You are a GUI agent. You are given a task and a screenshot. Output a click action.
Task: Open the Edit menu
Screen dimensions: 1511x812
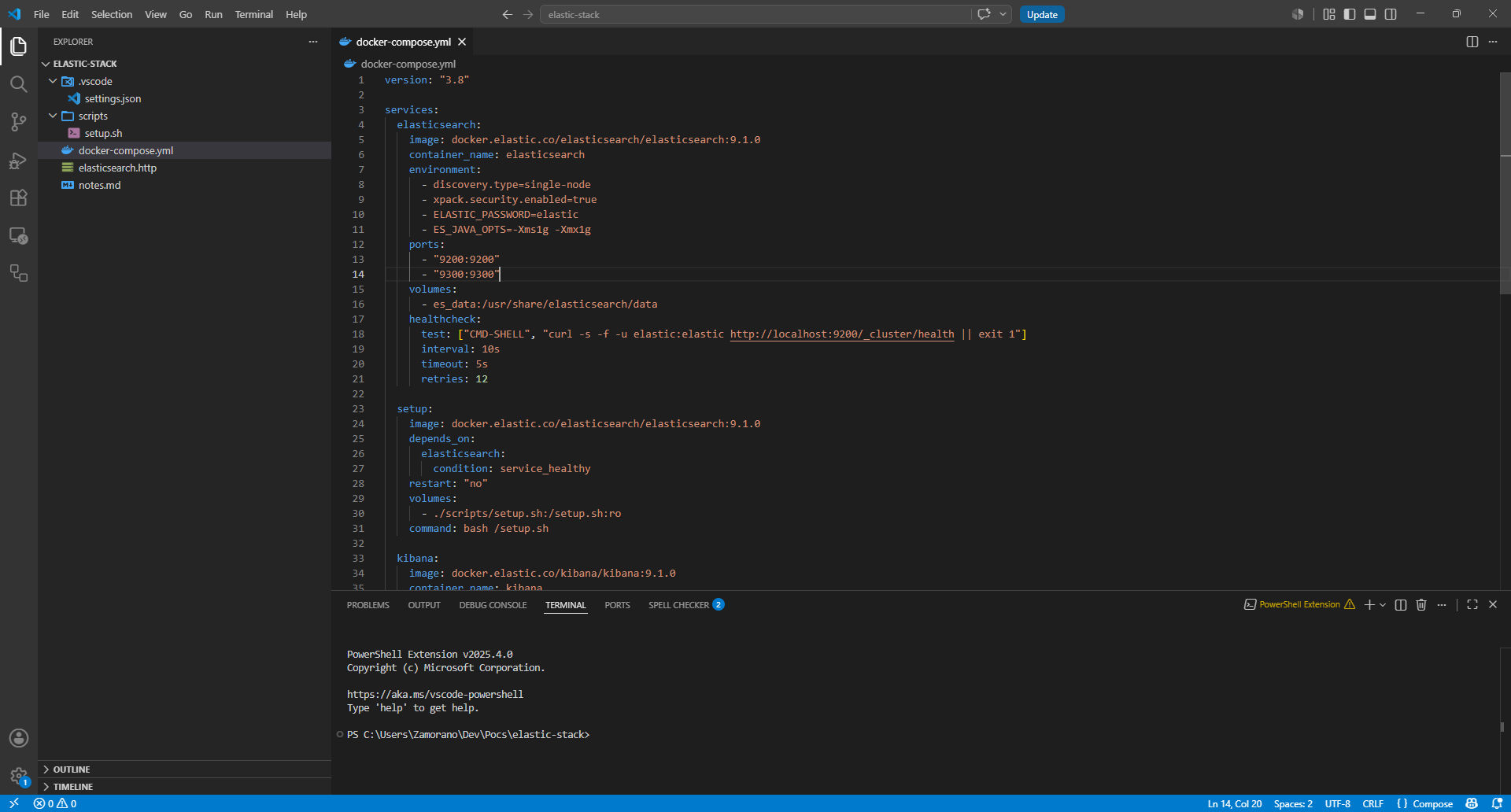[x=70, y=14]
